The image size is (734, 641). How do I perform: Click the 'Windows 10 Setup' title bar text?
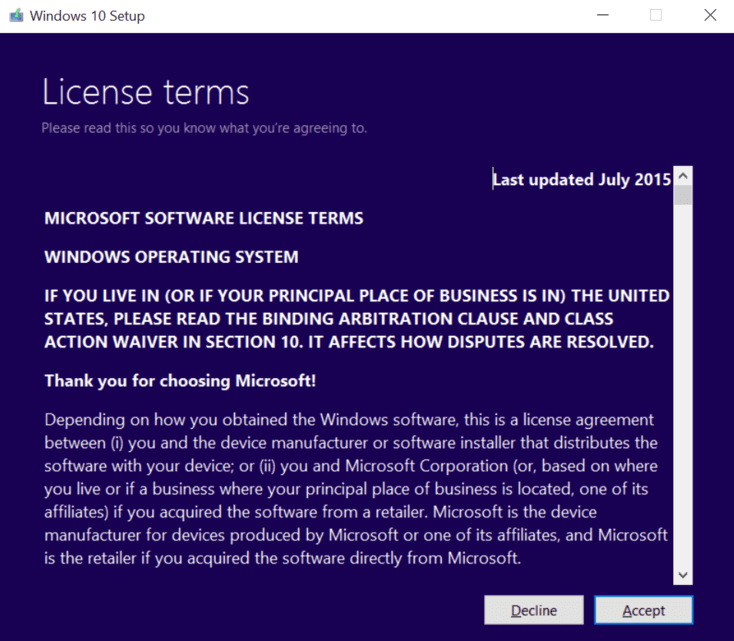point(87,16)
